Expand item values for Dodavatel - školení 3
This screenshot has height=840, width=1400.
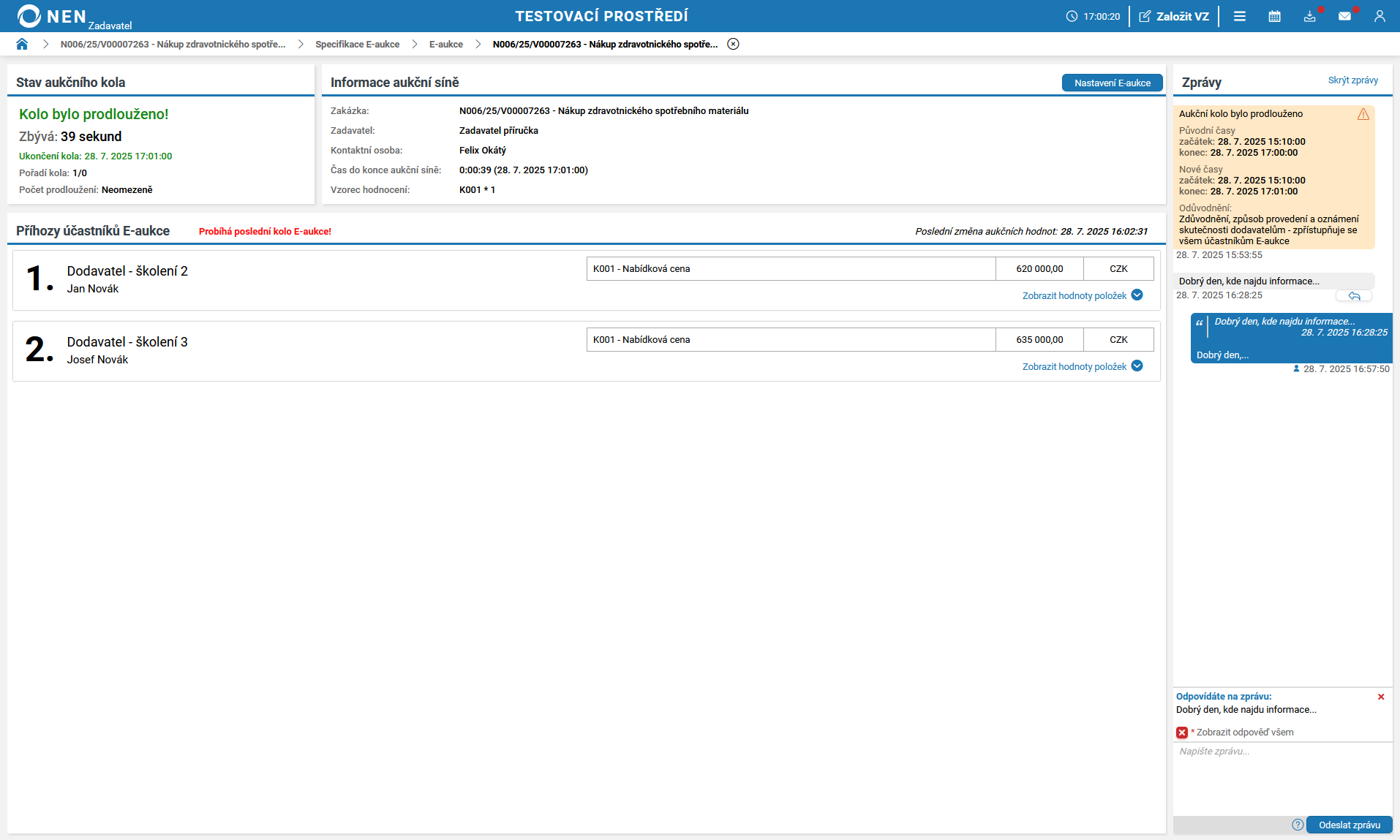click(x=1082, y=366)
